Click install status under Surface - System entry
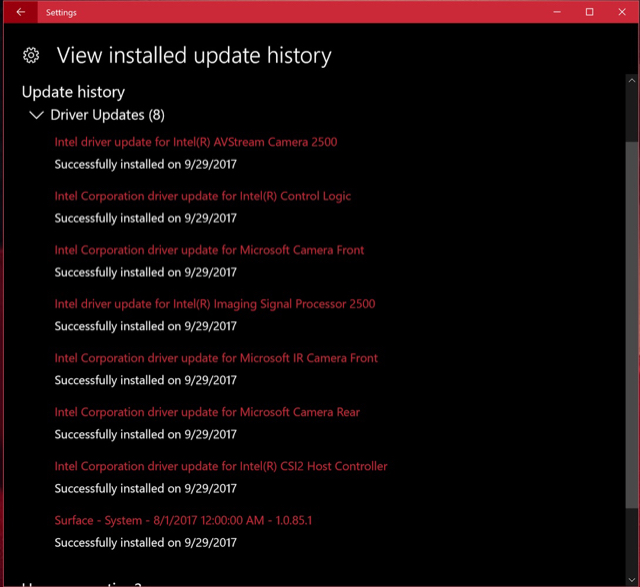The height and width of the screenshot is (587, 640). click(x=146, y=543)
